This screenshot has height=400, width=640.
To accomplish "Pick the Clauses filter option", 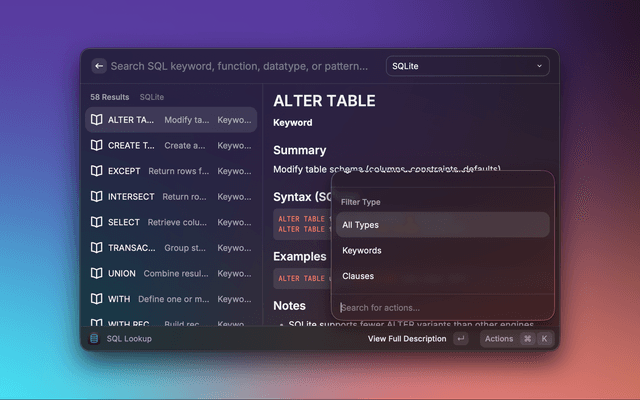I will pyautogui.click(x=442, y=276).
